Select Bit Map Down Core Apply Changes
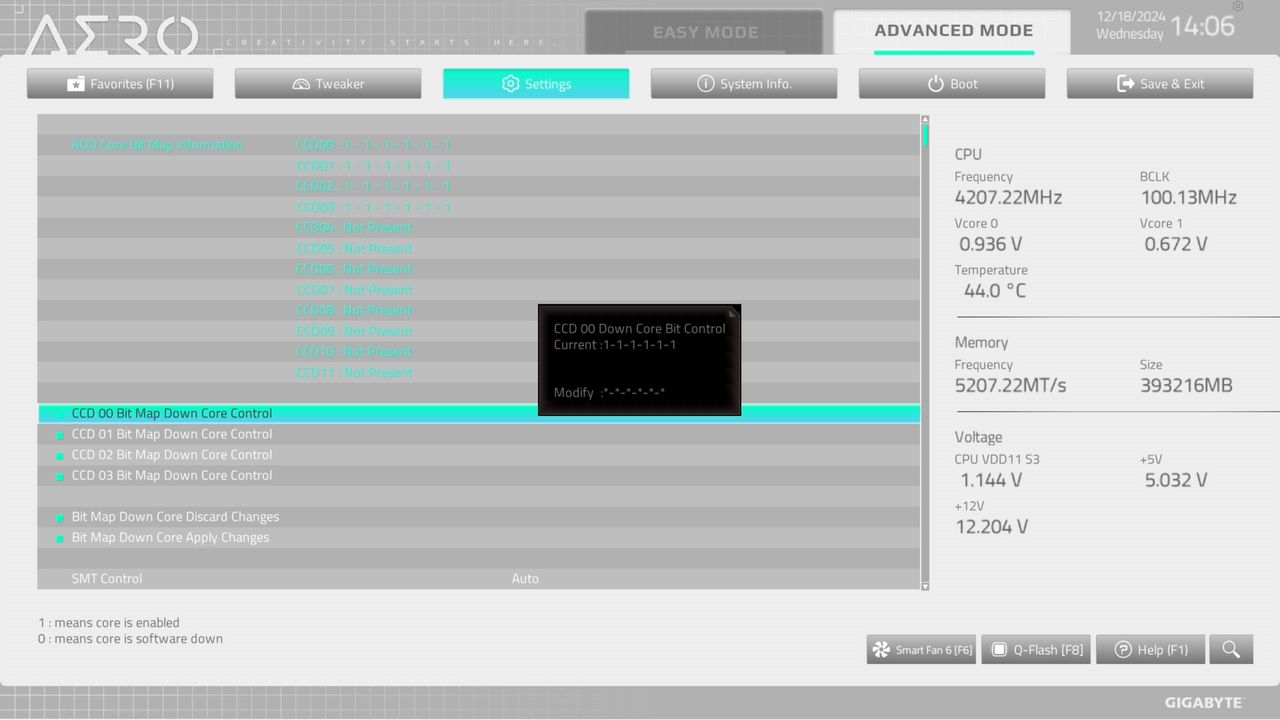The height and width of the screenshot is (720, 1280). point(479,537)
